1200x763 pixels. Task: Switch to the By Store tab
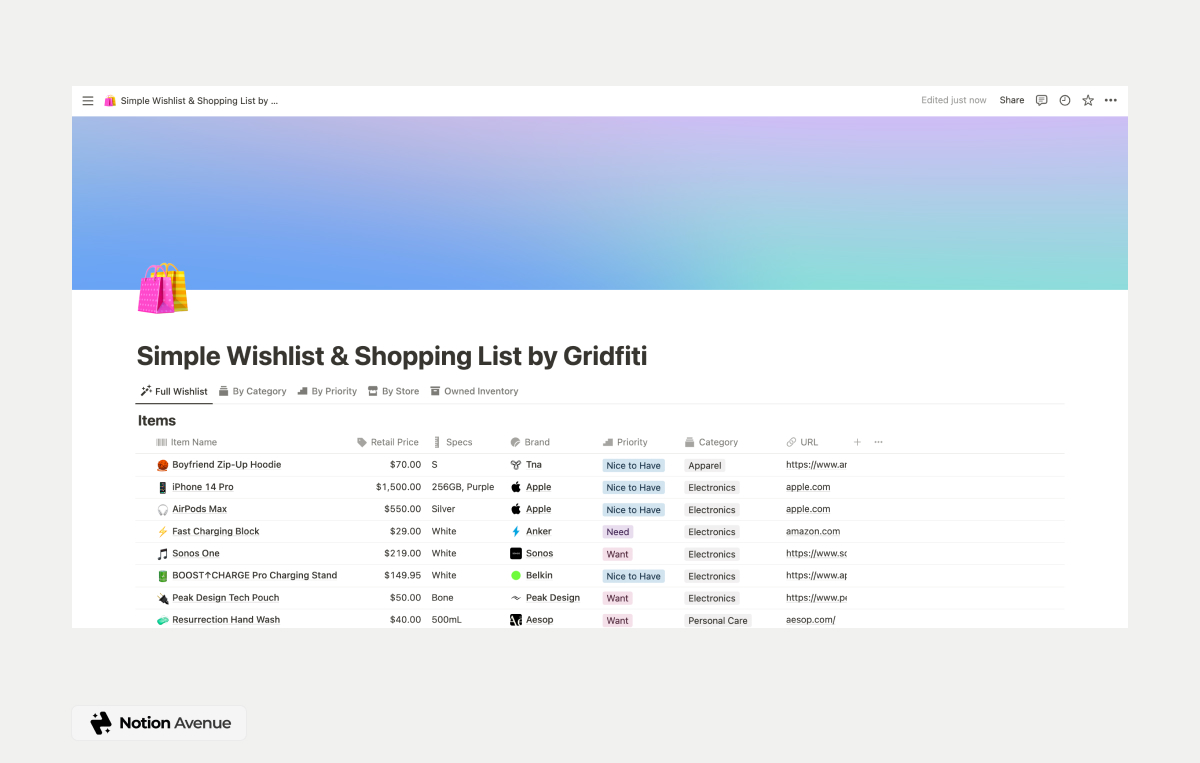click(393, 391)
